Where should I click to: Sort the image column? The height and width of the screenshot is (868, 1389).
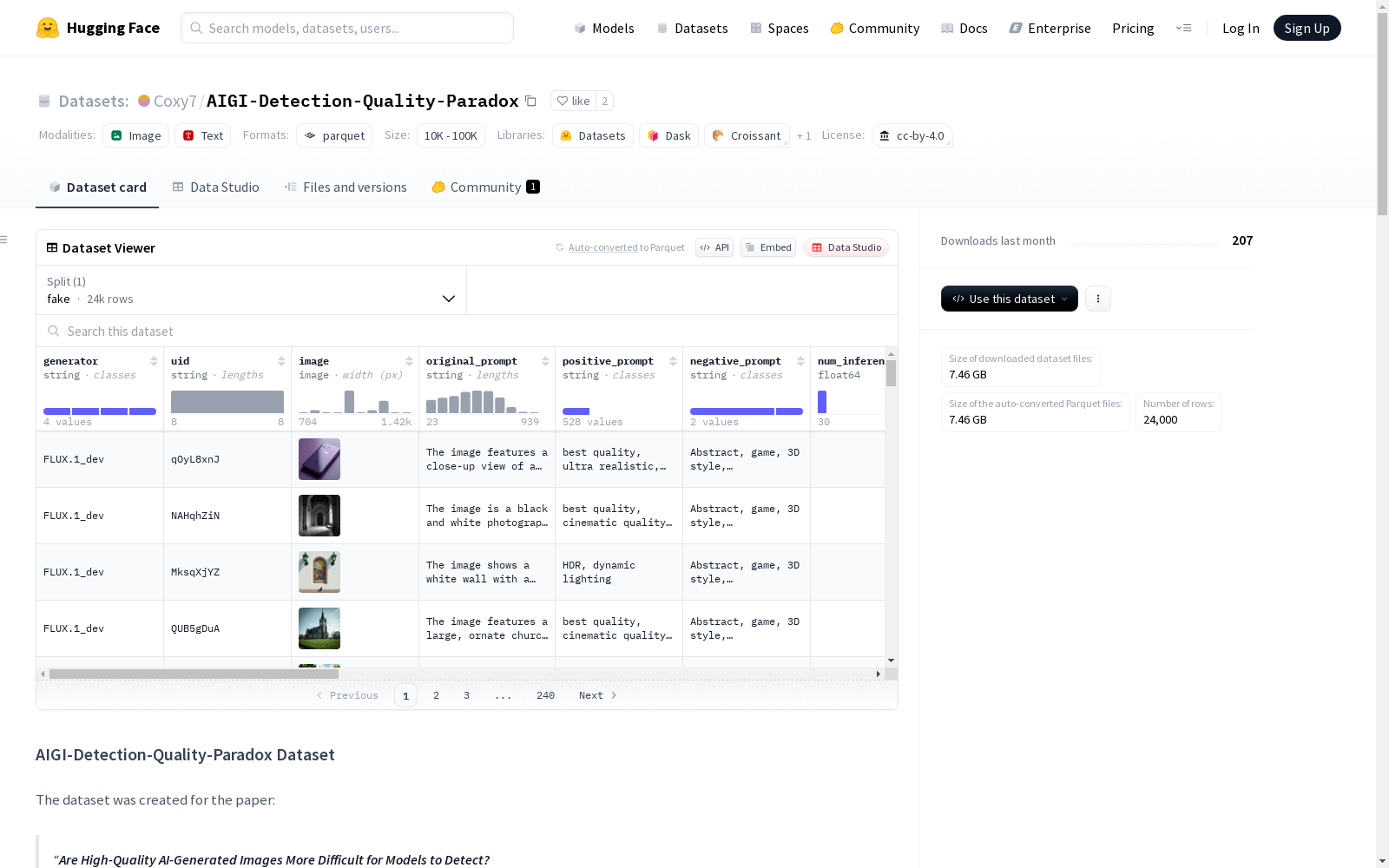pos(409,361)
